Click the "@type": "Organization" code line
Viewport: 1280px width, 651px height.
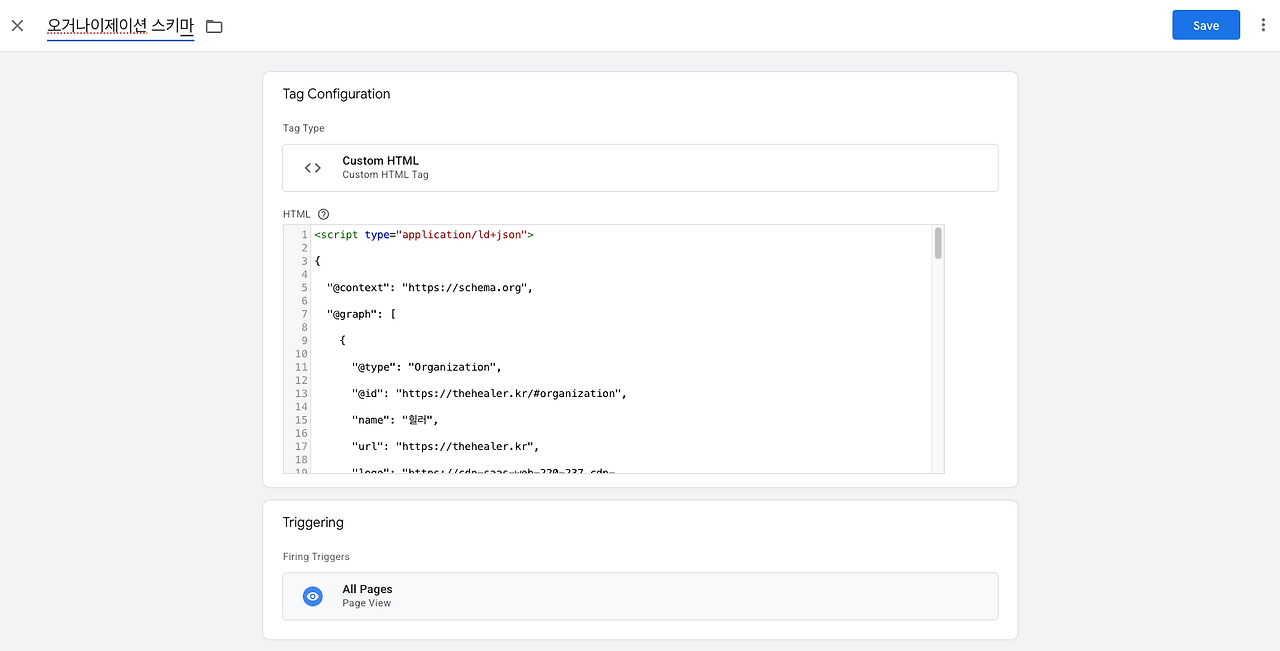pyautogui.click(x=426, y=367)
